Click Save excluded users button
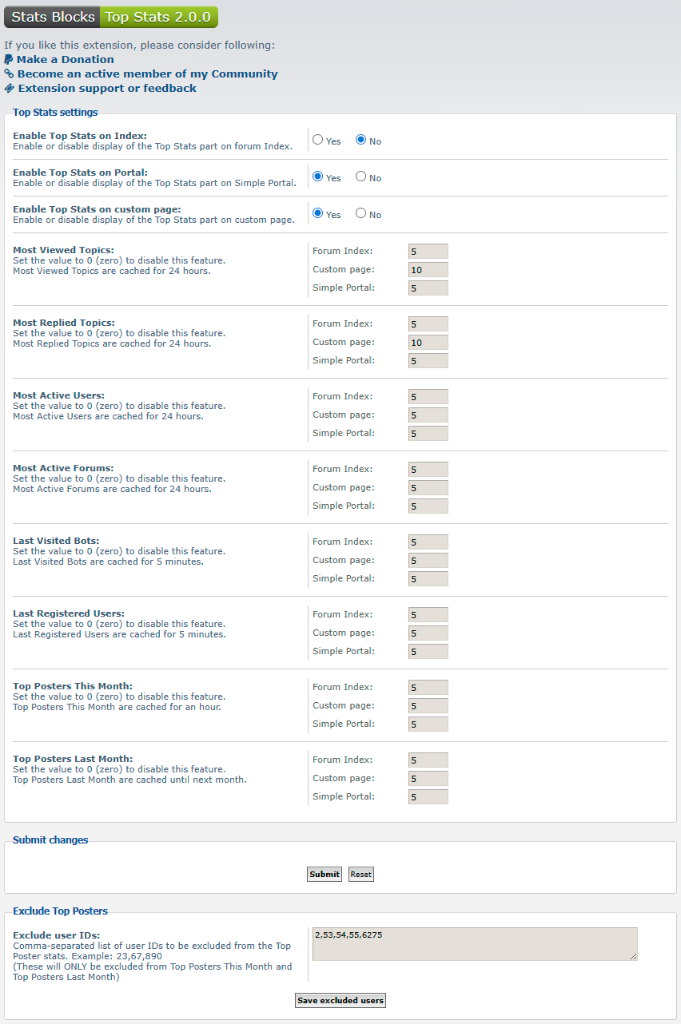681x1024 pixels. [340, 1000]
